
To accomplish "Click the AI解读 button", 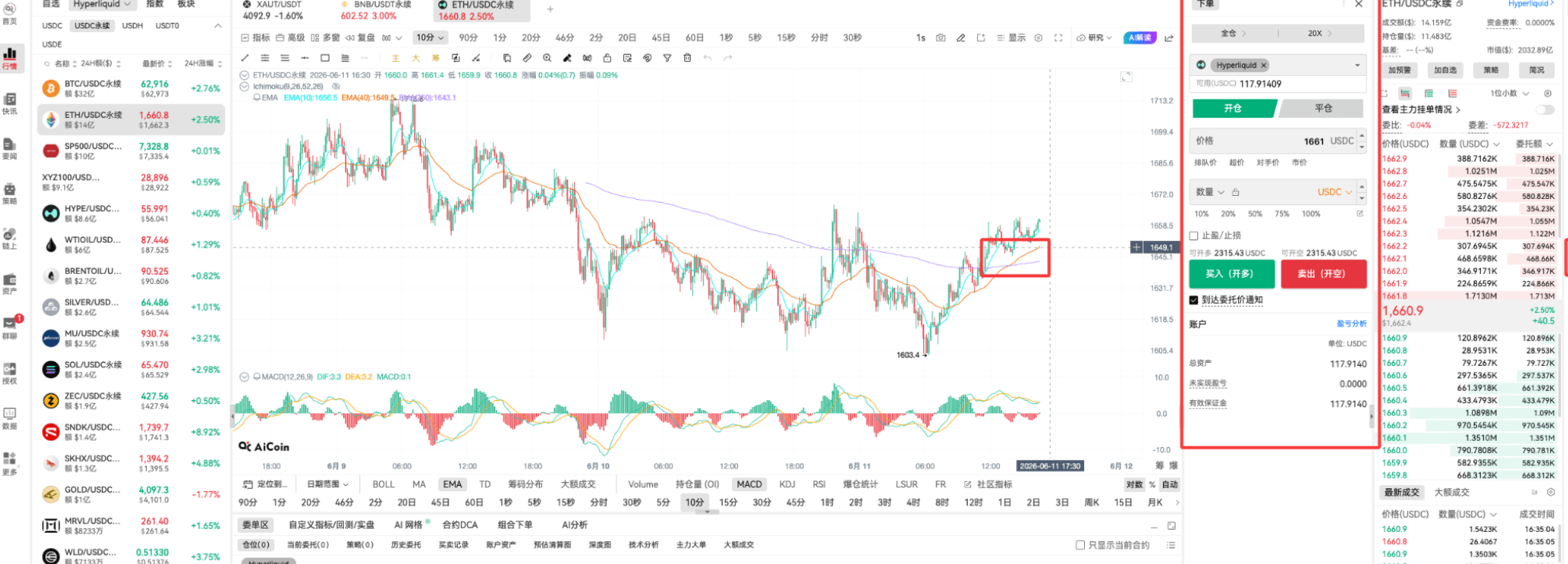I will coord(1140,37).
